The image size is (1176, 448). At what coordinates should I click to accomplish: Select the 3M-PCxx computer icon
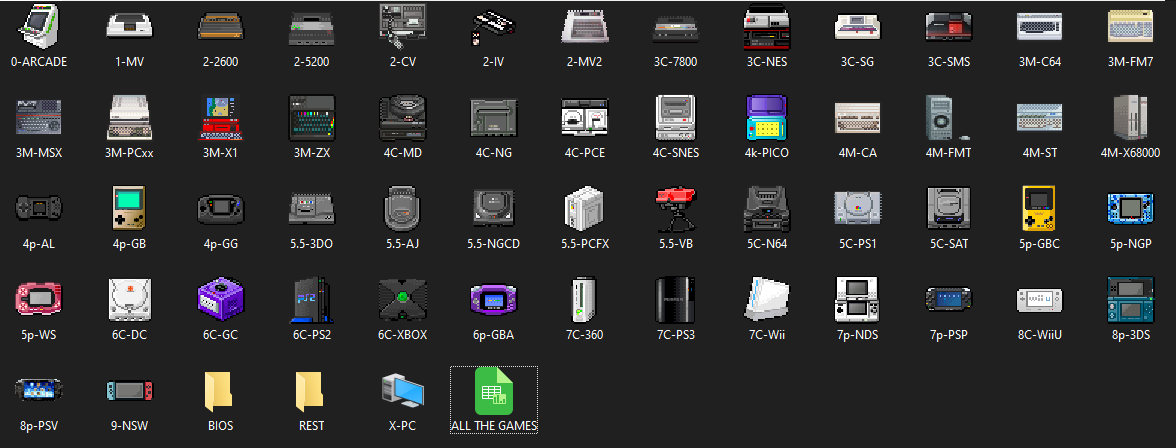pos(130,118)
